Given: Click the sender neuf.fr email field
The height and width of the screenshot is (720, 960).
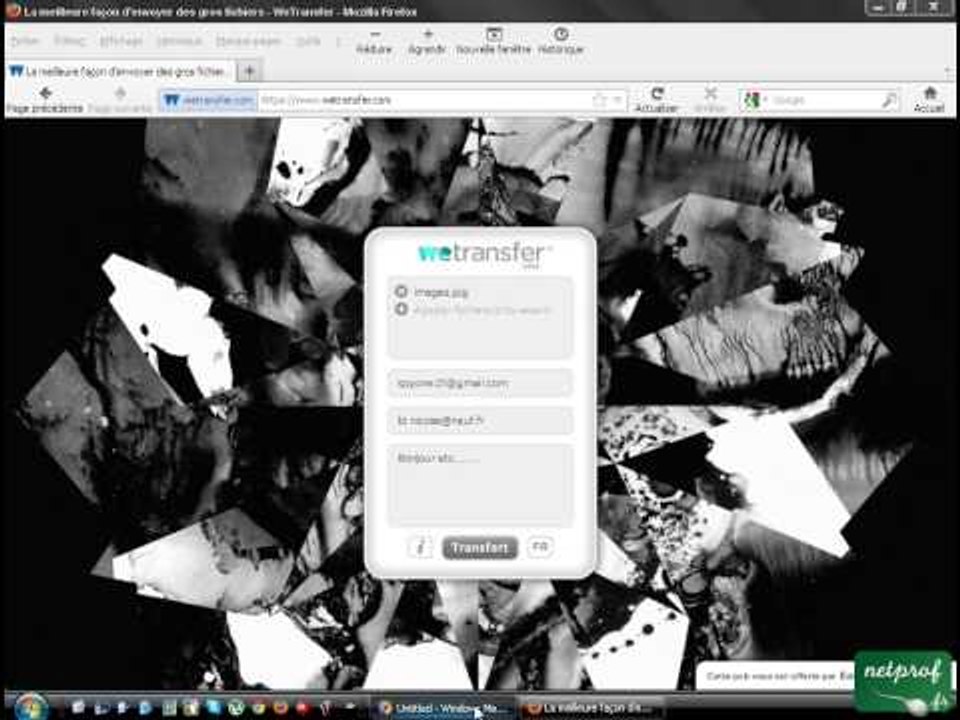Looking at the screenshot, I should point(480,421).
